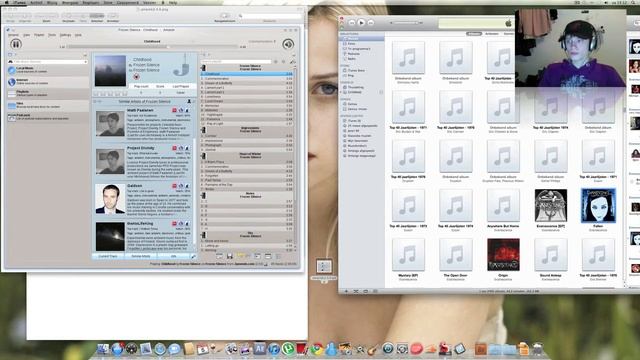
Task: Click Matti Paalanen's artist photo
Action: [110, 124]
